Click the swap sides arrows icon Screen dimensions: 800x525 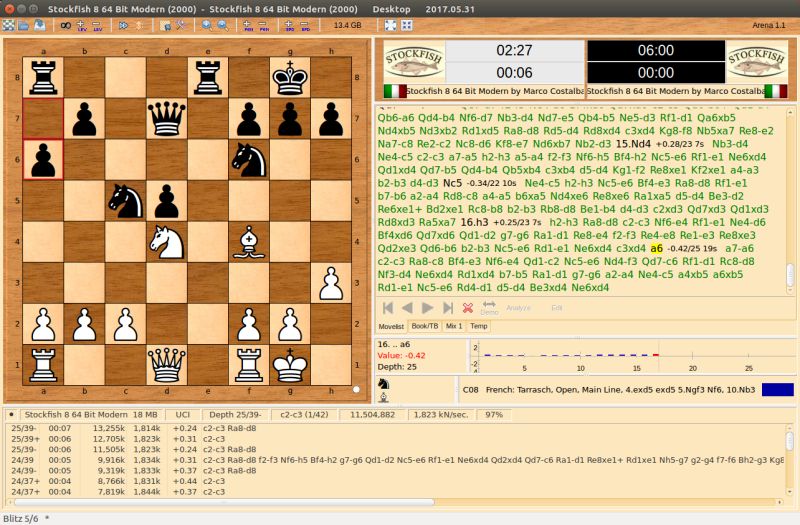pyautogui.click(x=139, y=25)
